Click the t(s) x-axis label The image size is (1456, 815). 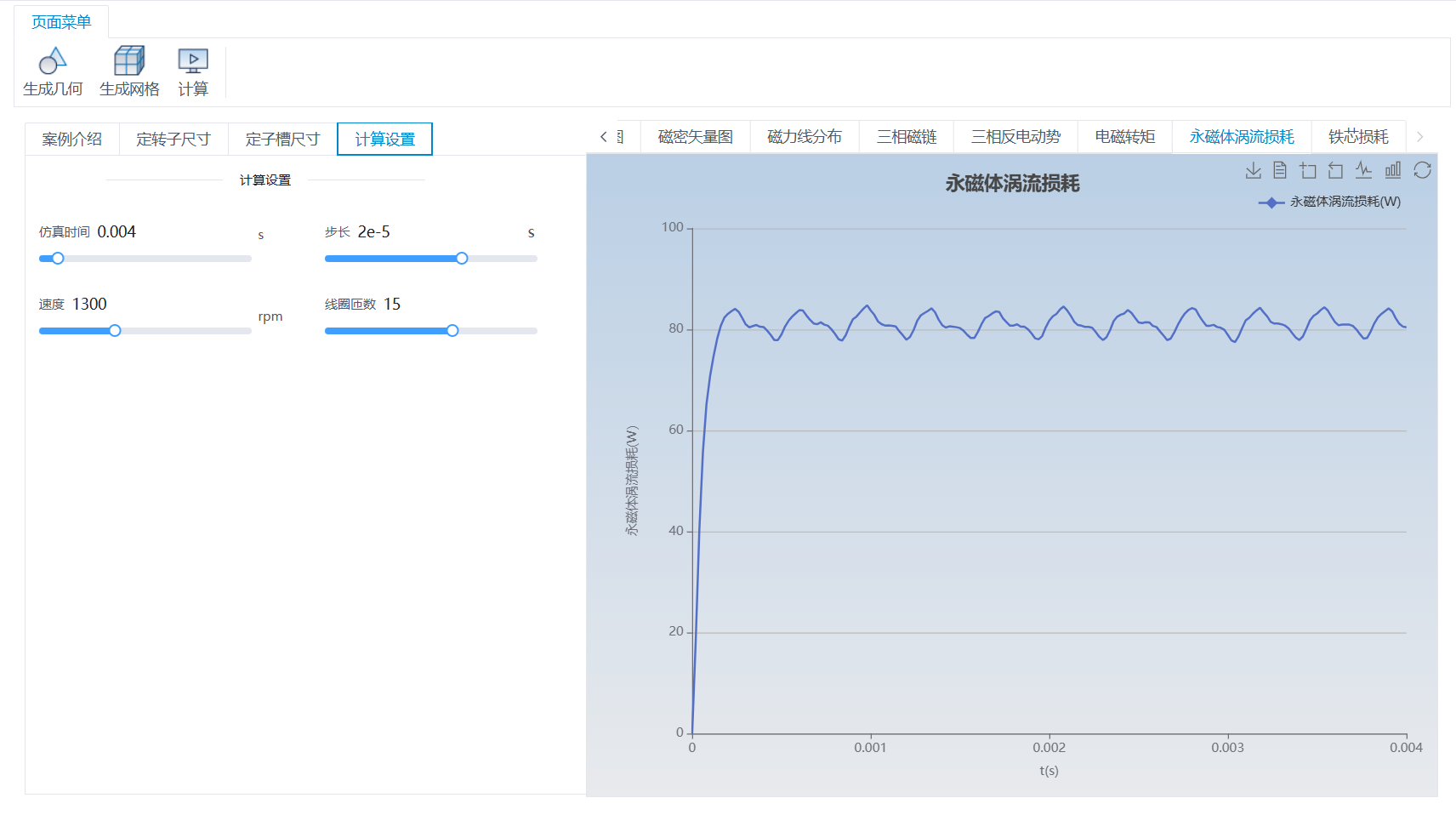[x=1049, y=771]
